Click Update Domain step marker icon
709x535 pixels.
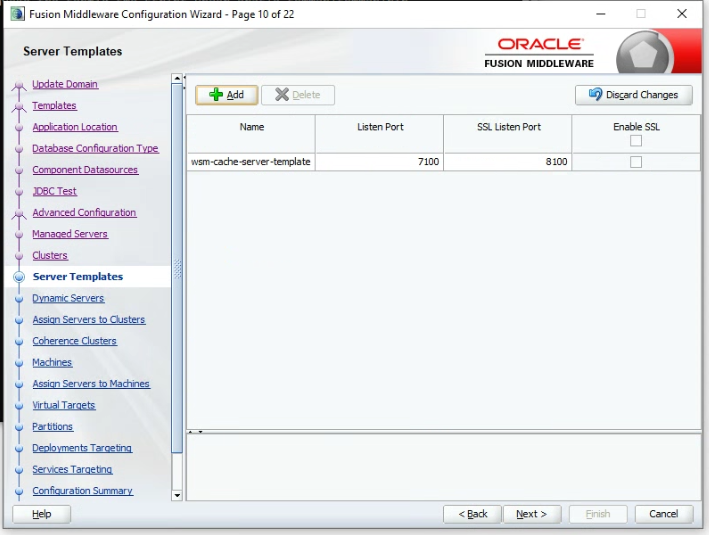click(x=19, y=85)
